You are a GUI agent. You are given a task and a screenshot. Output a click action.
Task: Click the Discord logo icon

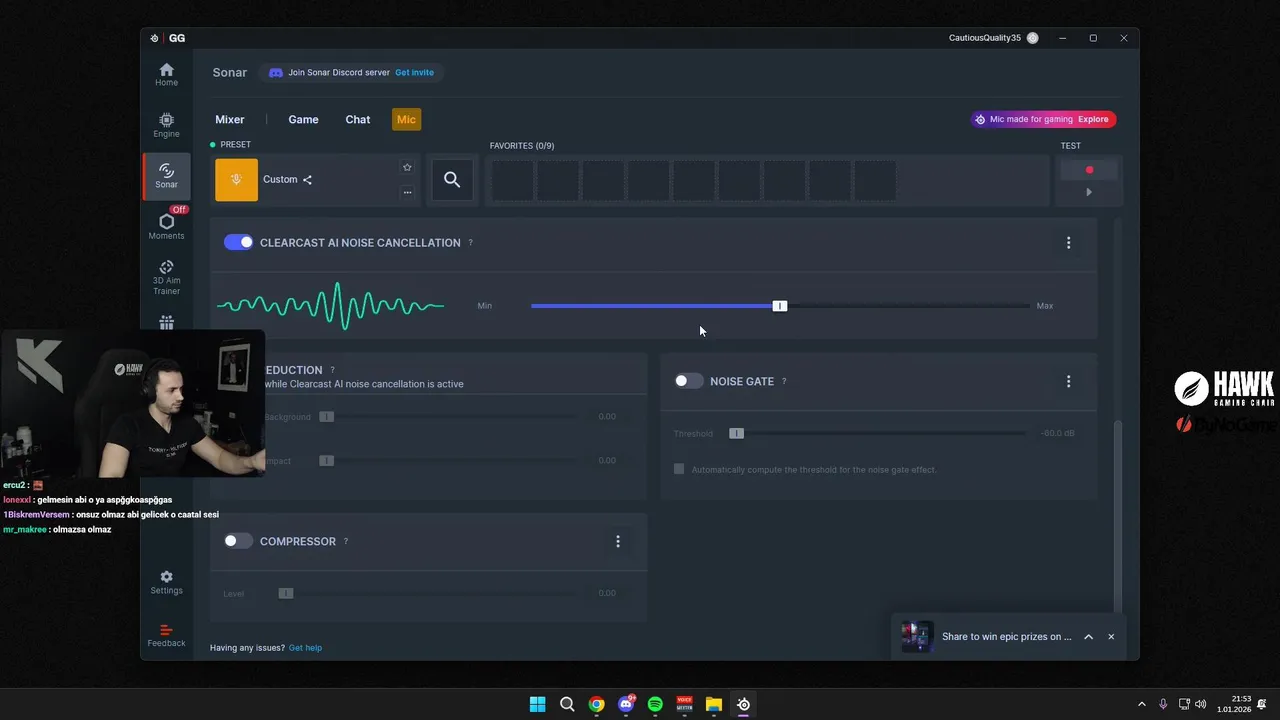tap(276, 73)
